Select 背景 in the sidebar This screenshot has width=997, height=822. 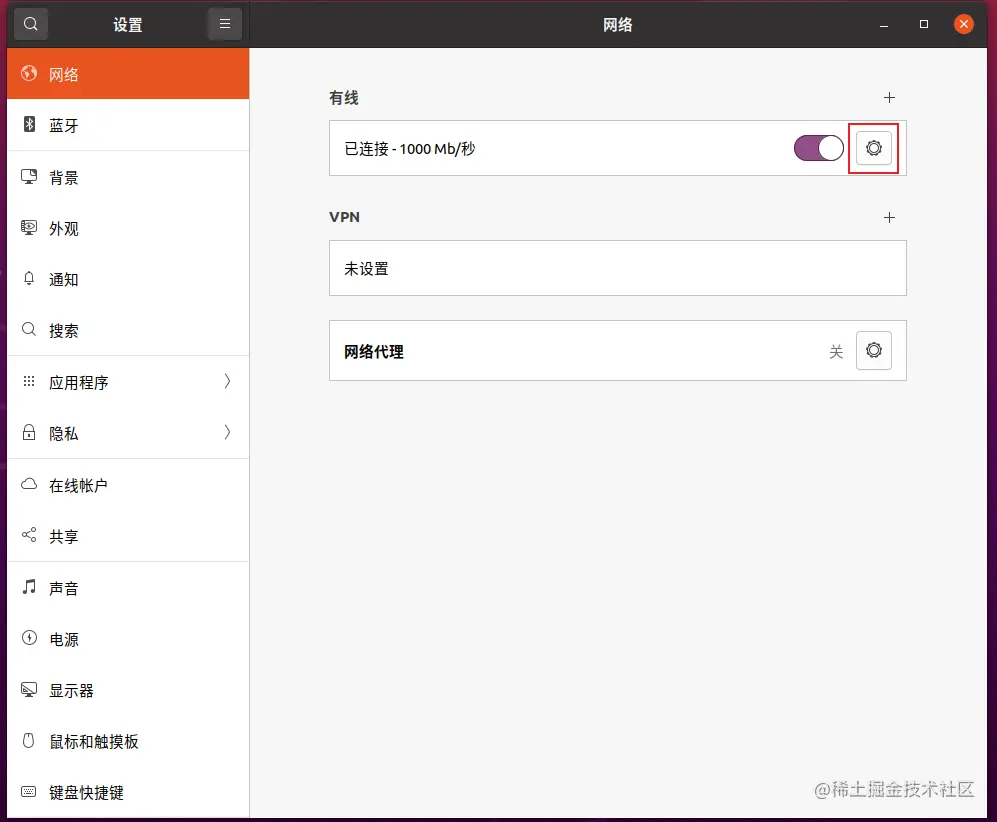(128, 177)
